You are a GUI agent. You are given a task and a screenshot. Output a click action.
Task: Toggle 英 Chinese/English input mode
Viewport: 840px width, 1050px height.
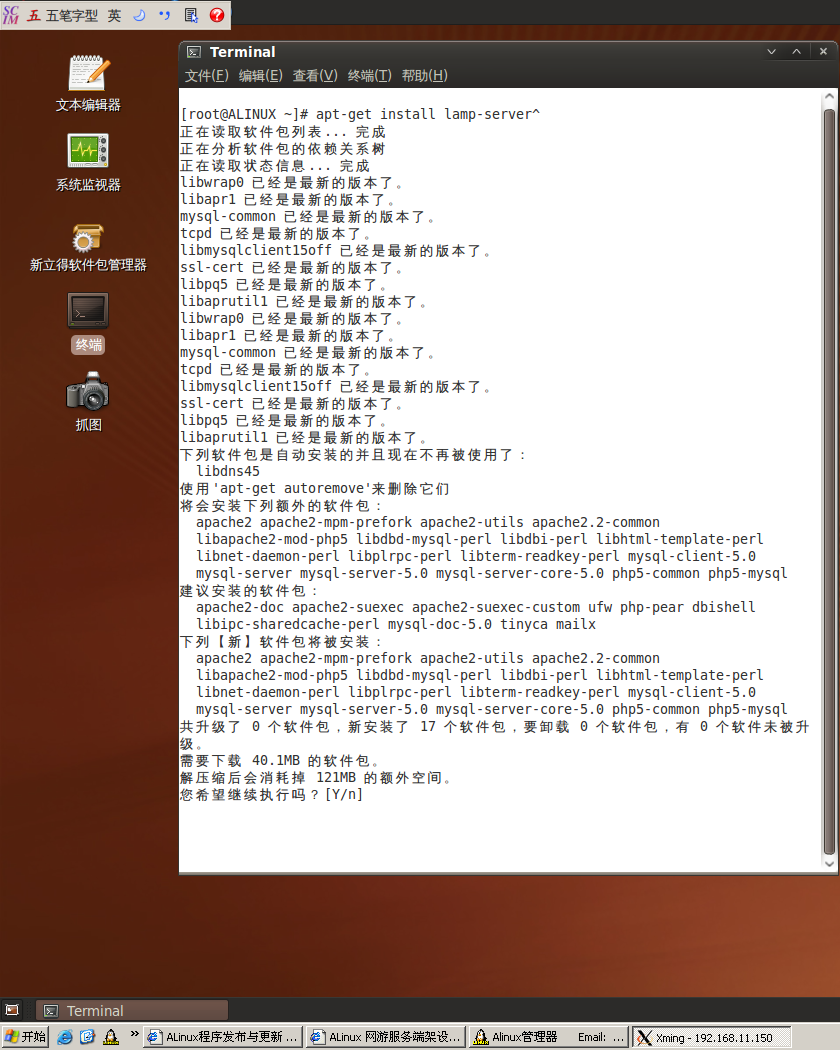pos(113,14)
